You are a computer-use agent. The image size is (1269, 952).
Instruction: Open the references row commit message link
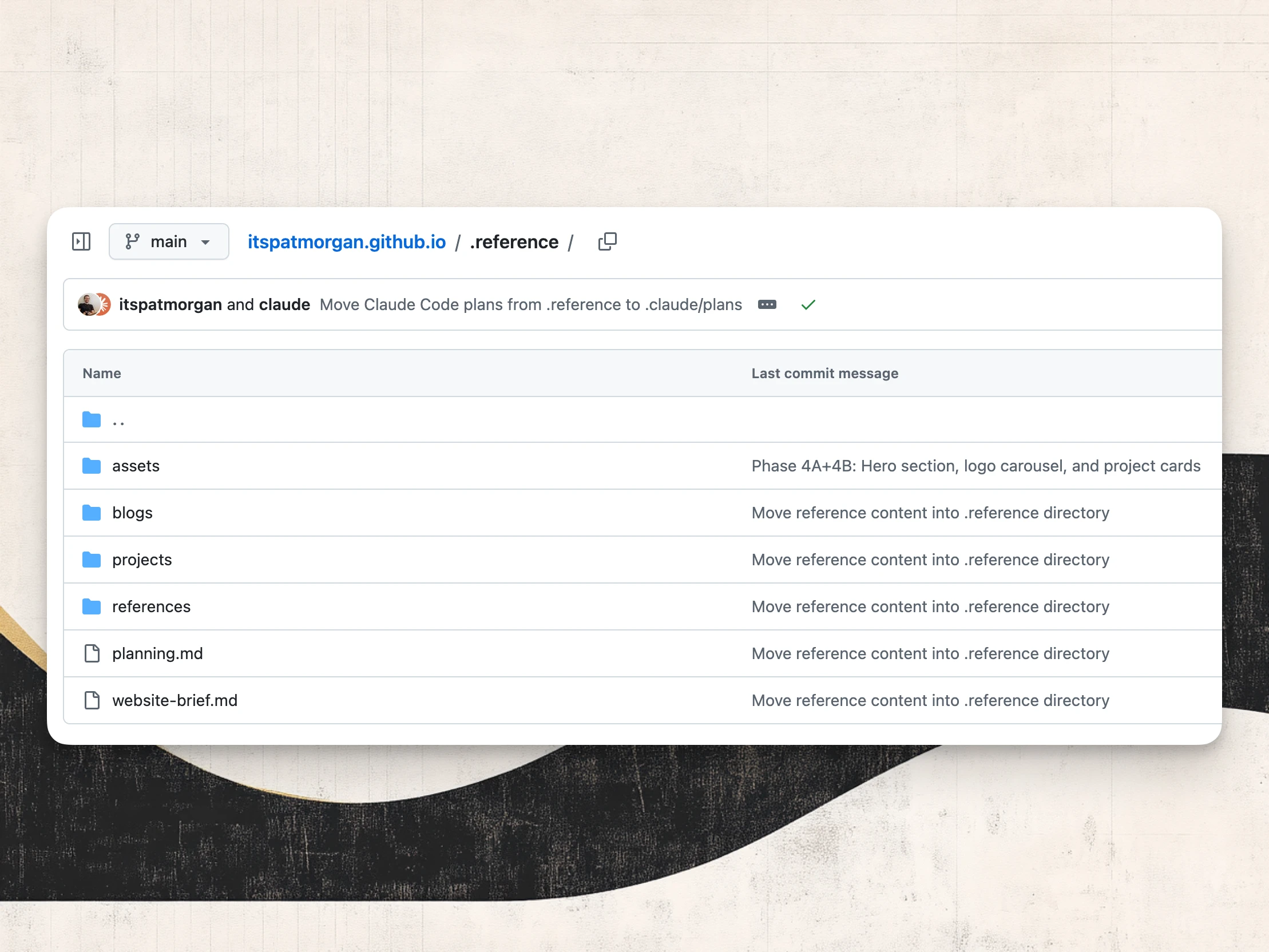pos(930,606)
